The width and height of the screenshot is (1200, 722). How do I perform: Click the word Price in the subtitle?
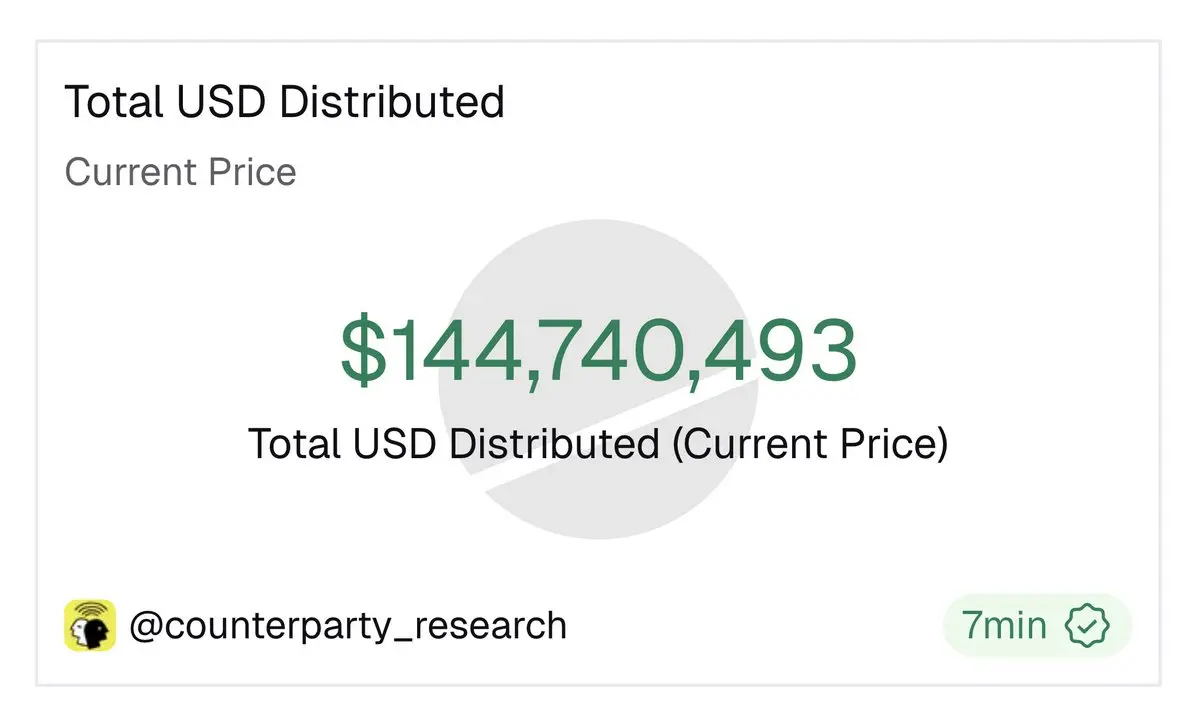point(252,172)
